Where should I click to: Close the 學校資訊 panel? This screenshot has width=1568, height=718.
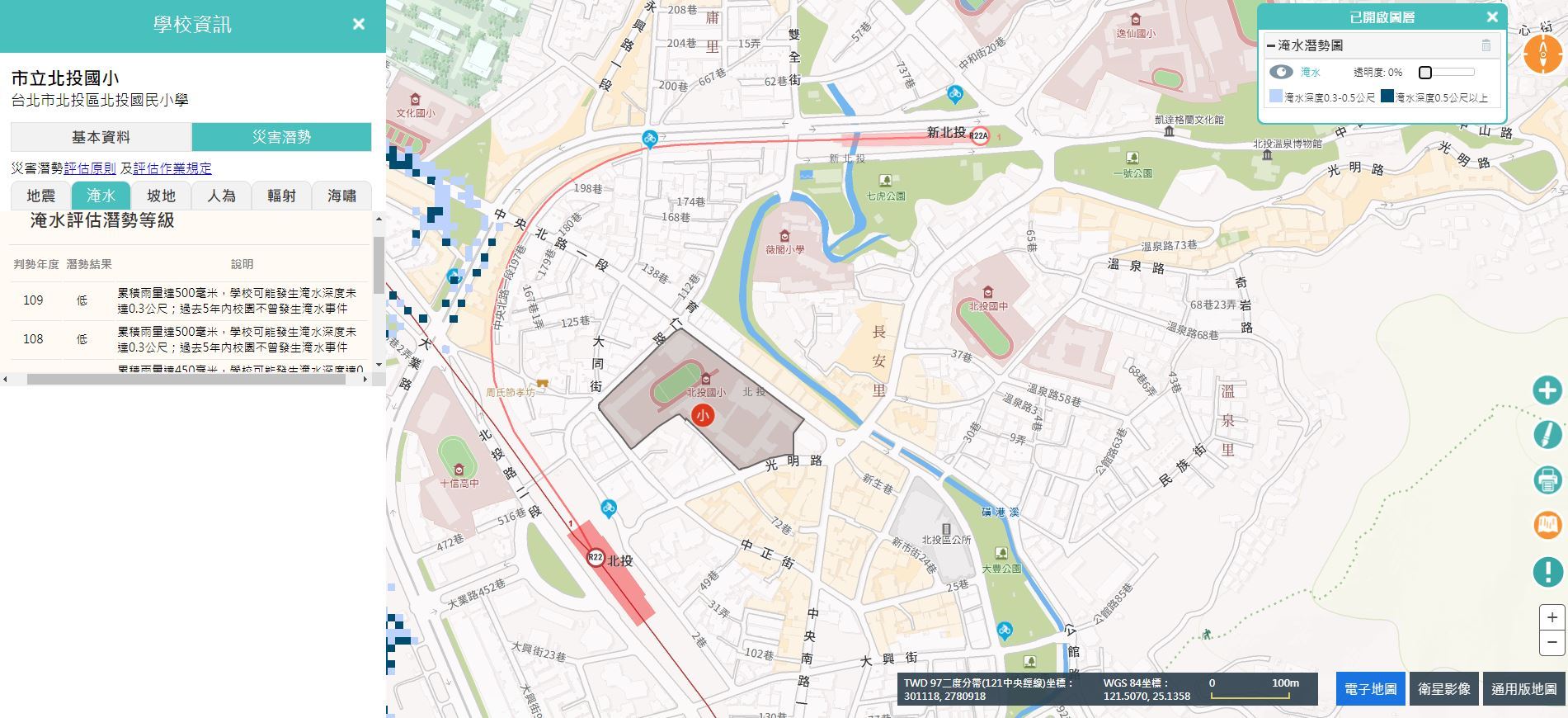pos(359,25)
